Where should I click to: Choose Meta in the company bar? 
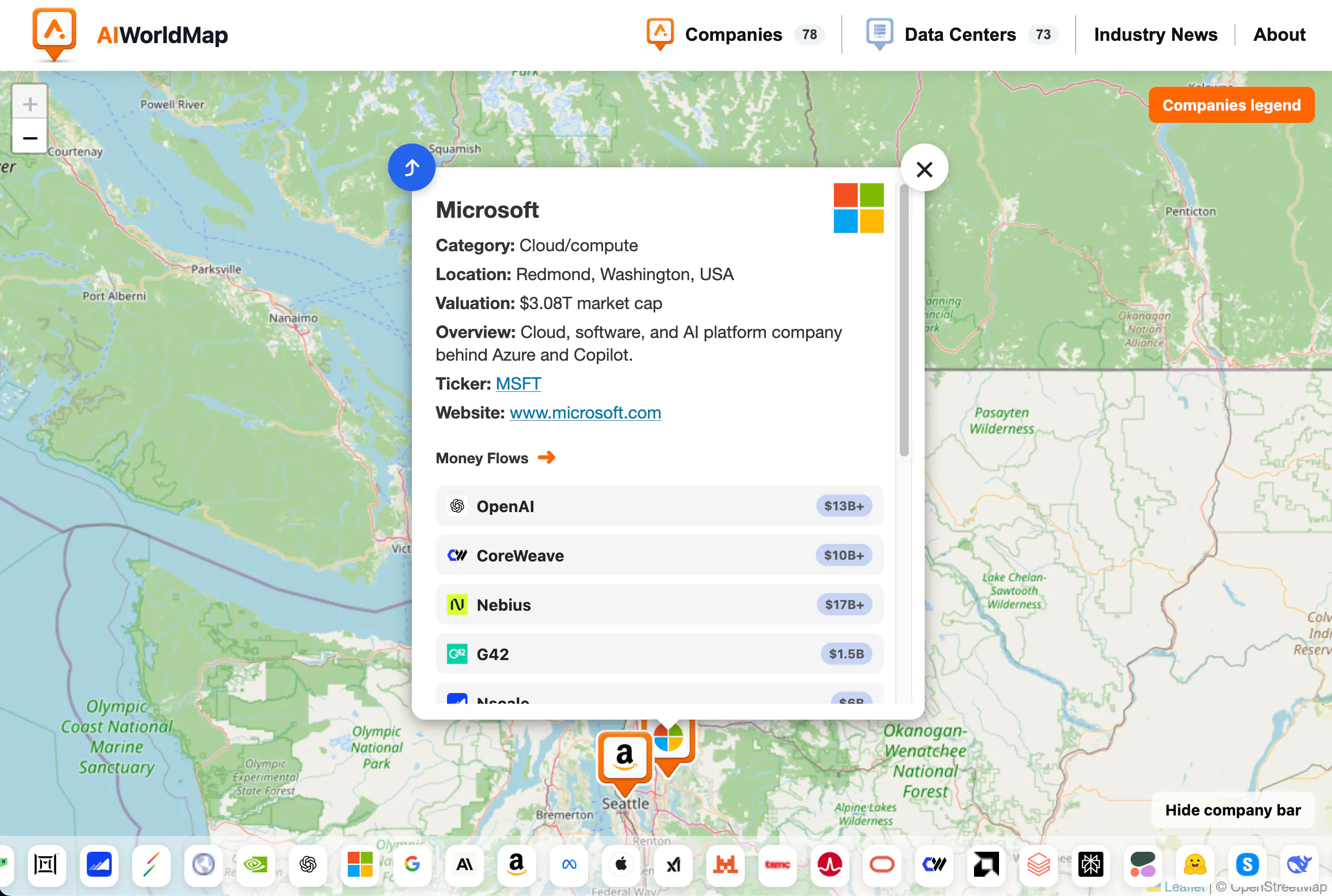(x=570, y=865)
